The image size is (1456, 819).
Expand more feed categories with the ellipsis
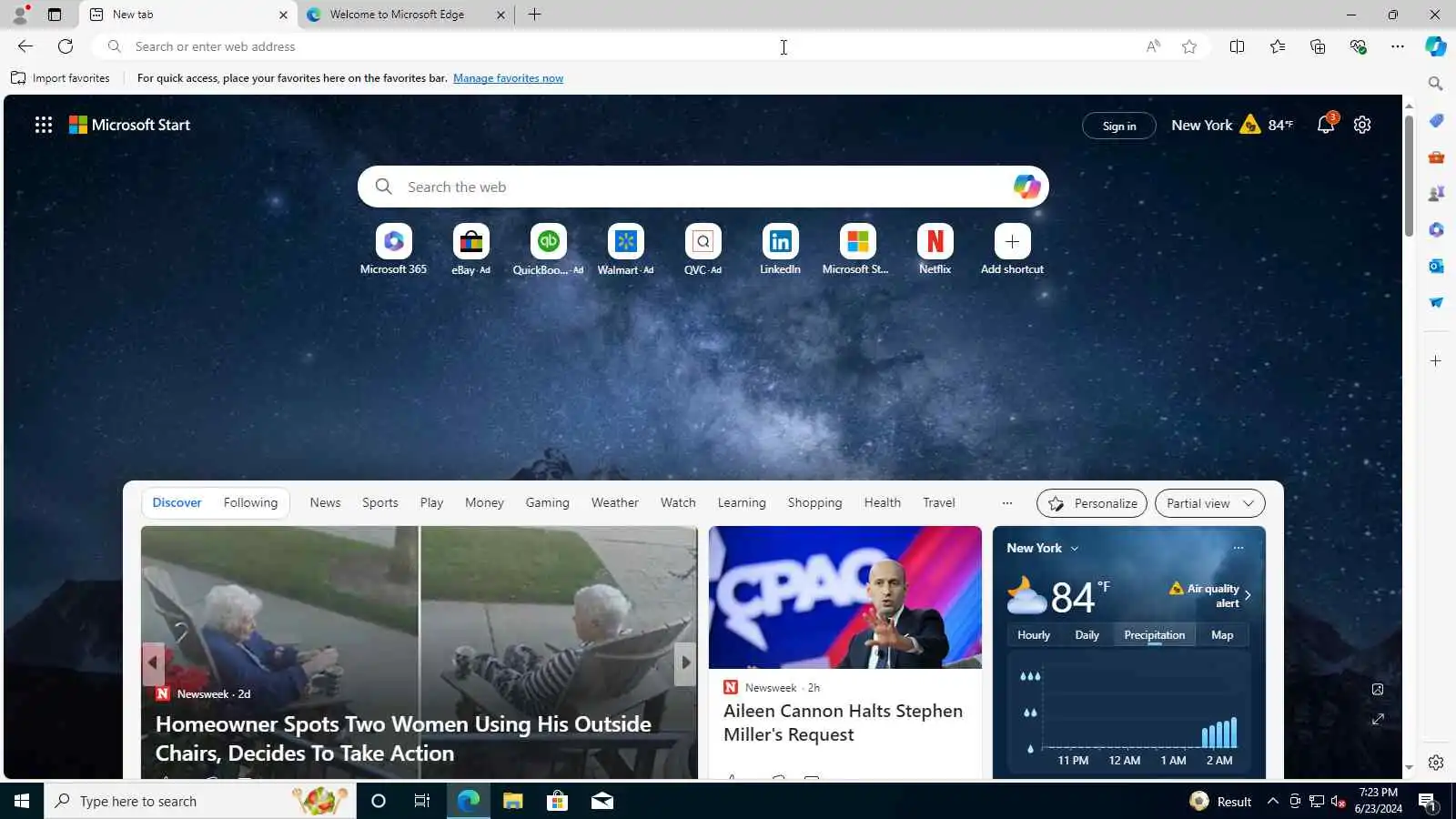1006,503
